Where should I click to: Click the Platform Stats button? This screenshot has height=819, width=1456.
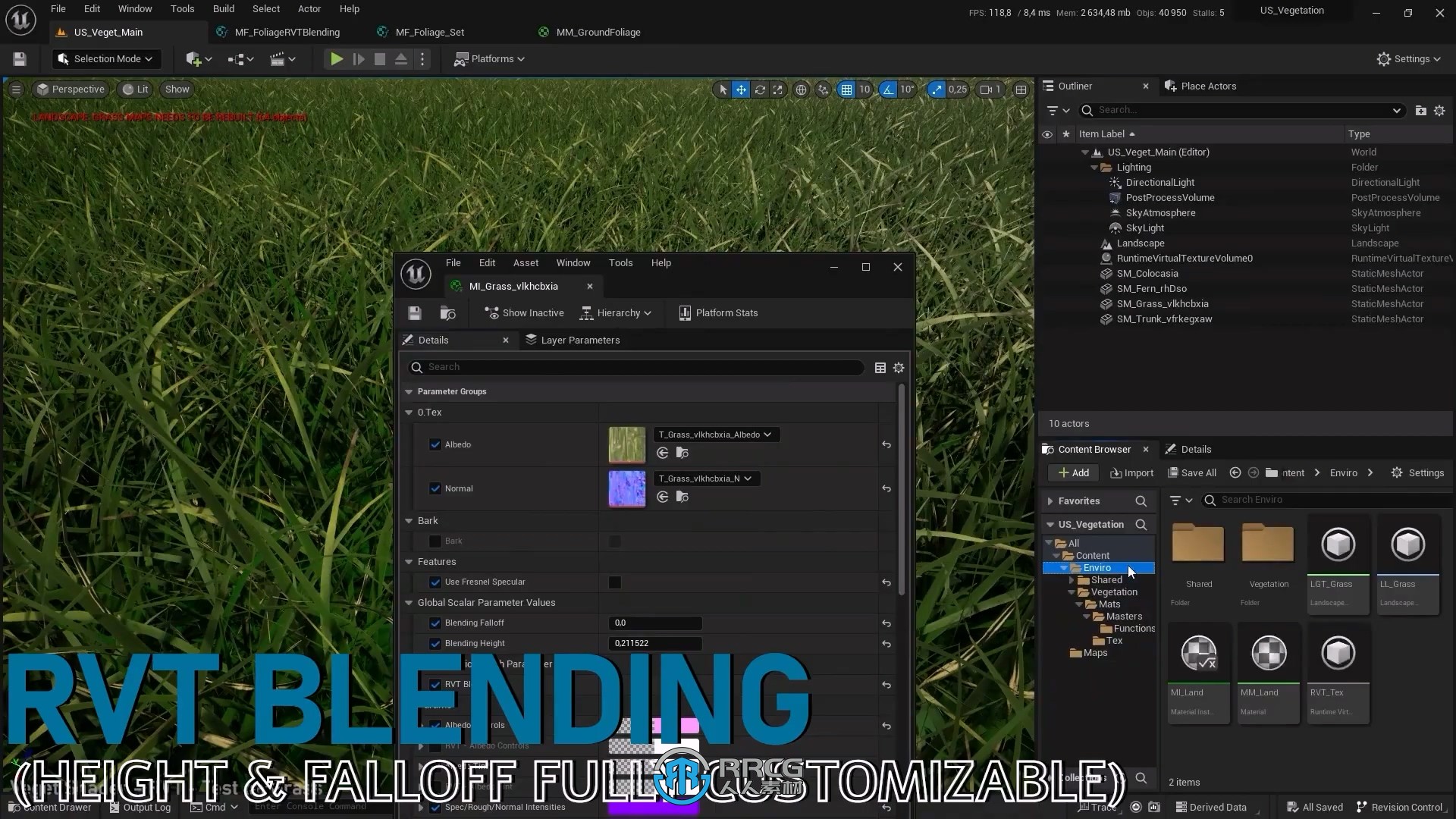tap(718, 313)
